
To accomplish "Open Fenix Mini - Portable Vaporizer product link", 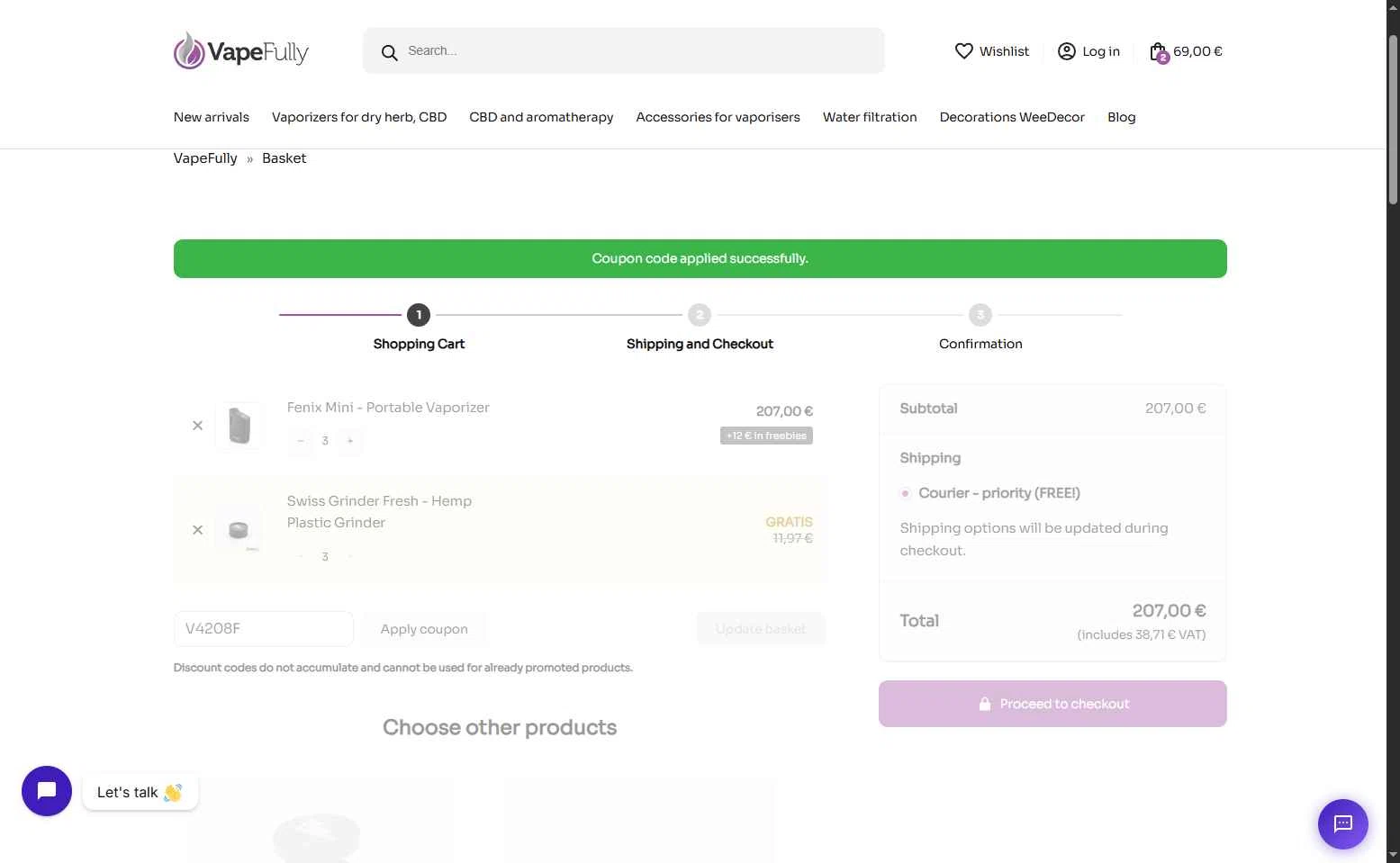I will point(388,408).
